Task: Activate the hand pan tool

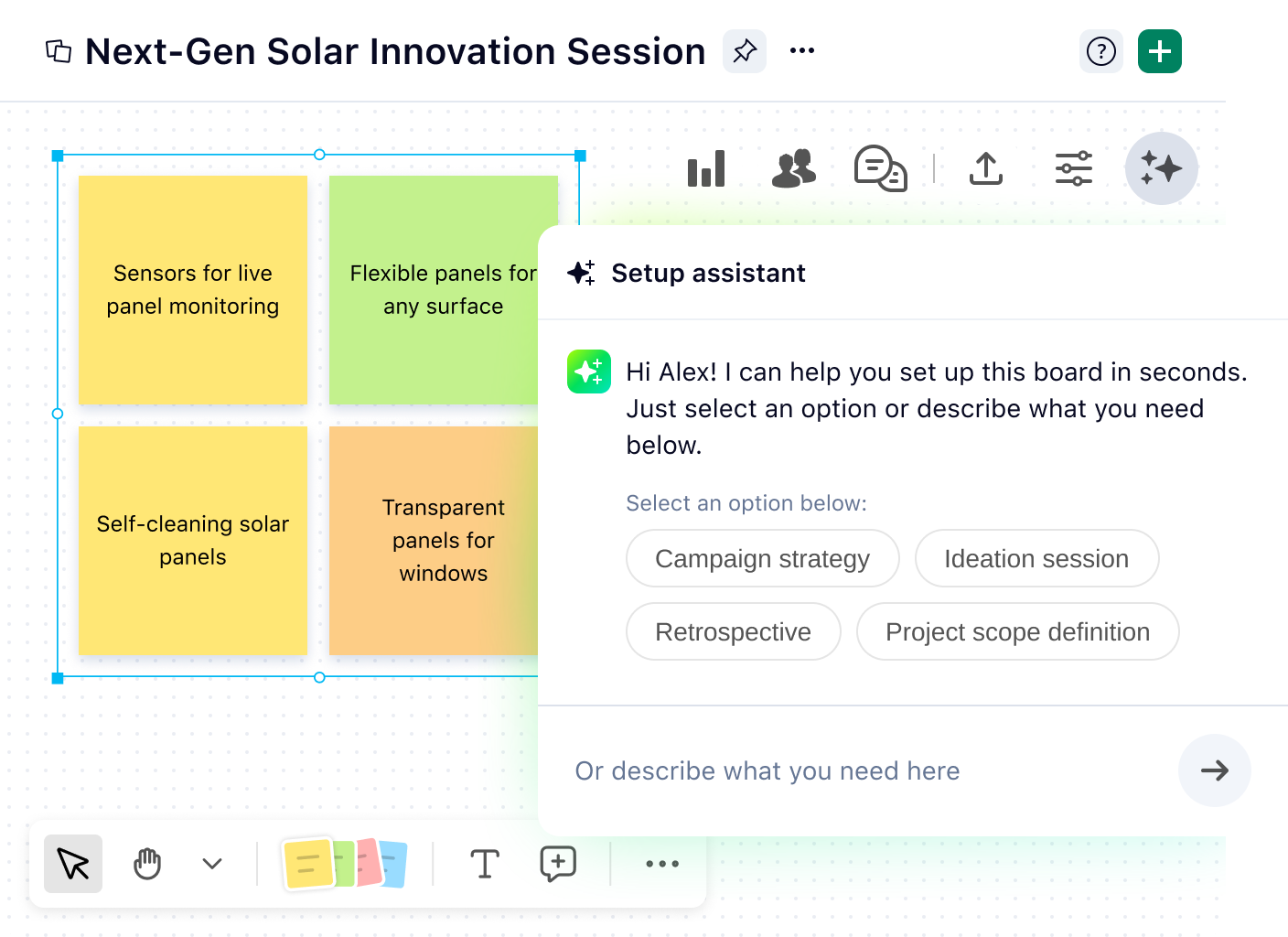Action: (x=146, y=863)
